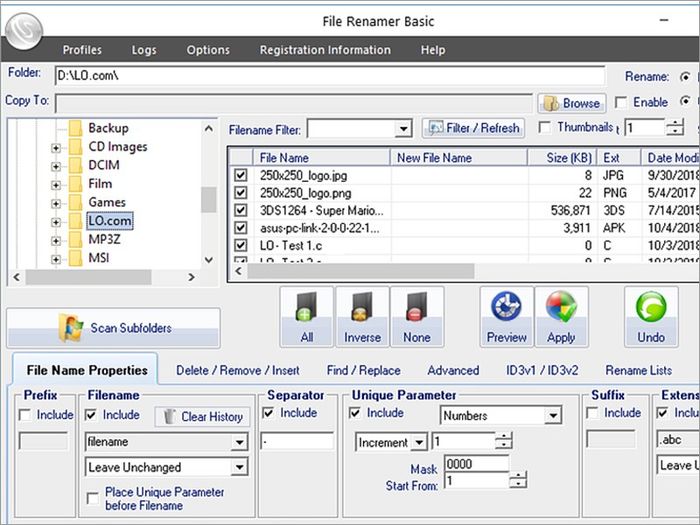Click the Folder path input field
The image size is (700, 525).
pyautogui.click(x=330, y=76)
